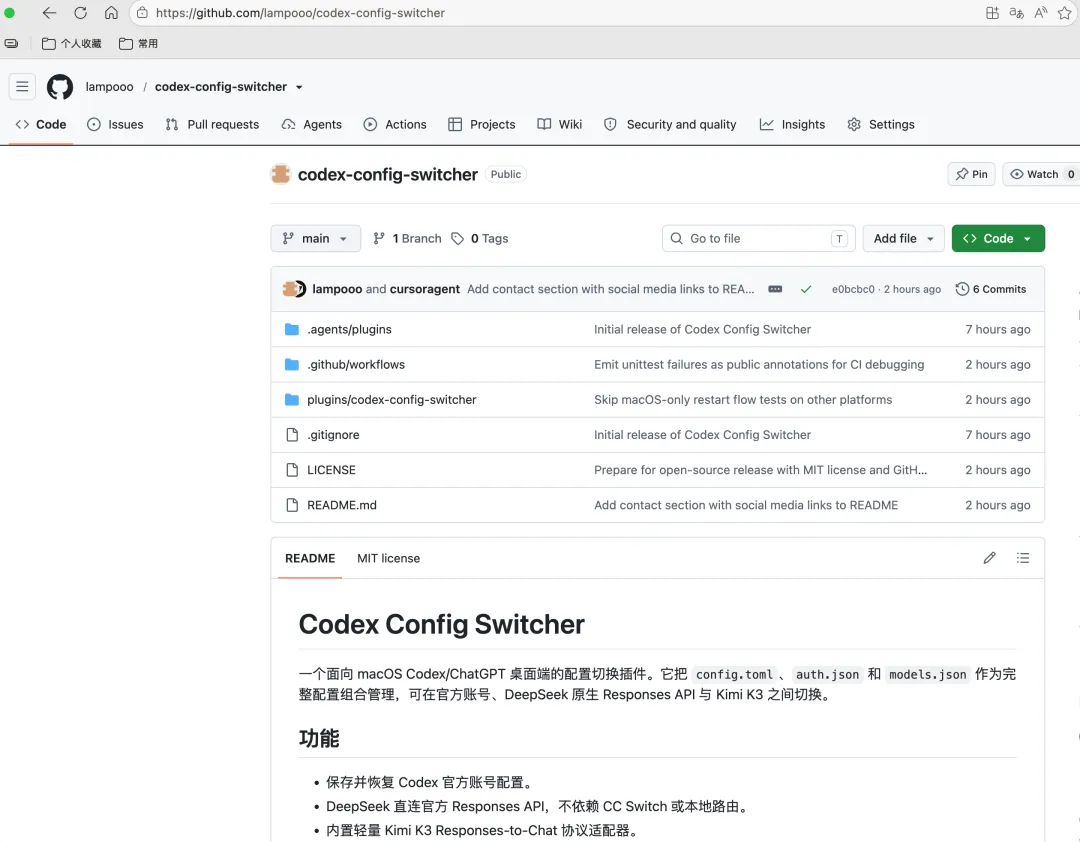Expand the codex-config-switcher breadcrumb dropdown
Viewport: 1080px width, 842px height.
(x=298, y=87)
